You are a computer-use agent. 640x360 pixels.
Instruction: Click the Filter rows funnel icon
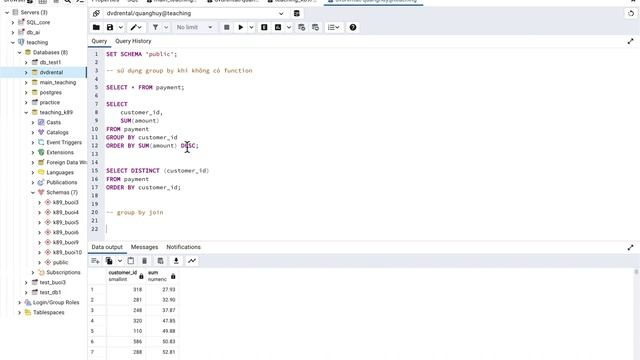click(156, 27)
